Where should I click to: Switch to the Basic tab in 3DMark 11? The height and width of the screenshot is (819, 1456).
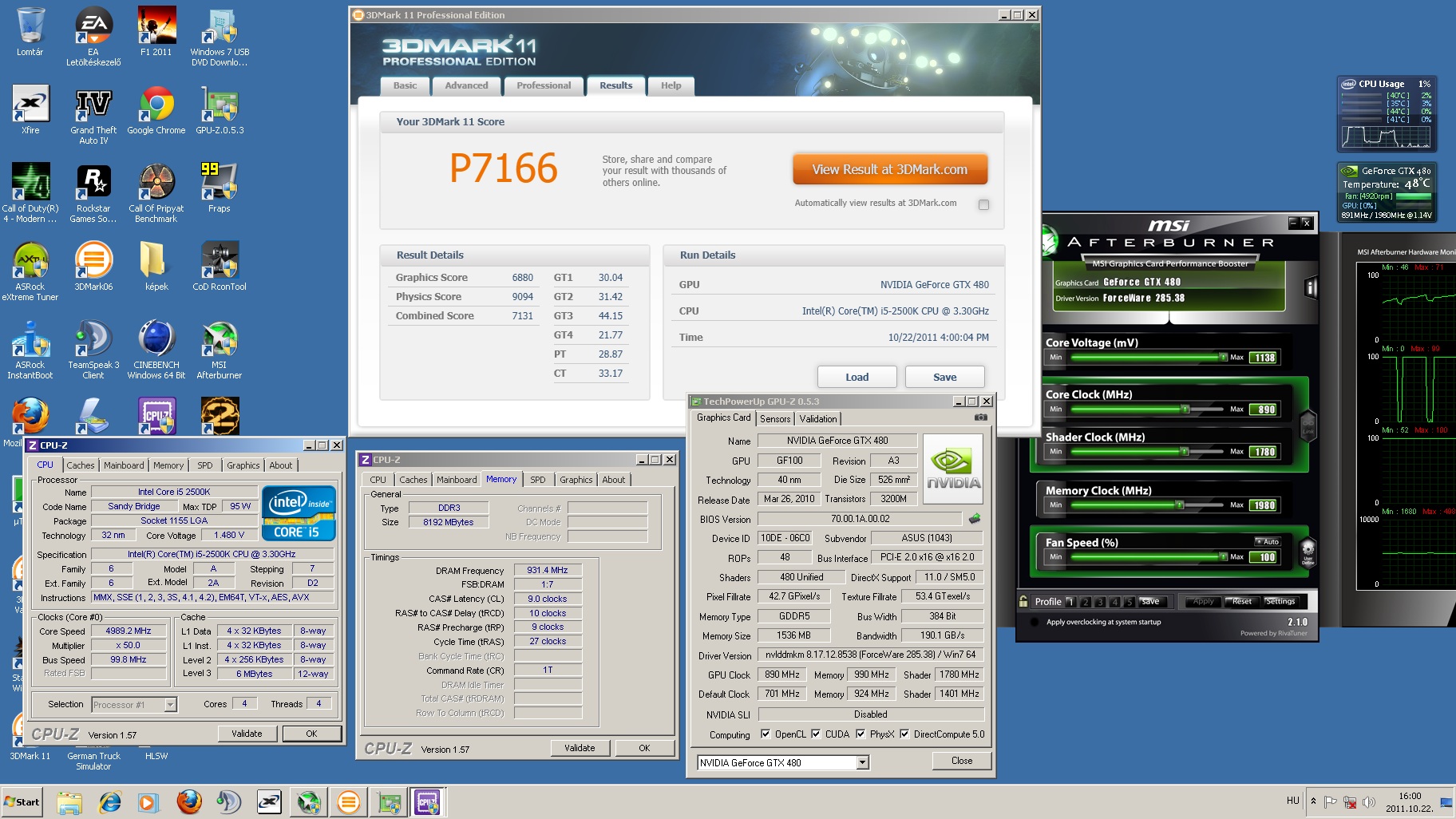[x=405, y=85]
